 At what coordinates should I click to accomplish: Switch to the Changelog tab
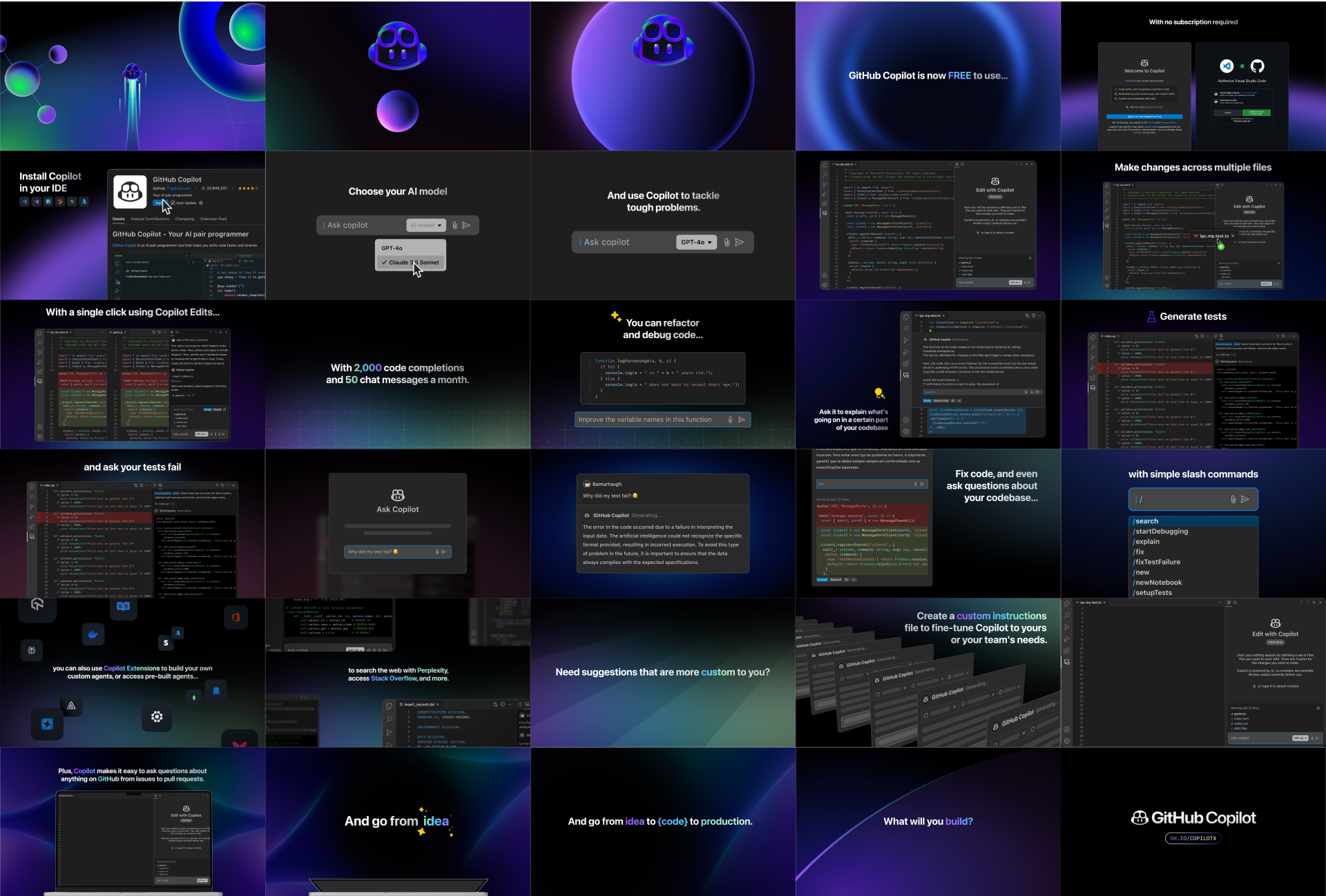click(184, 219)
